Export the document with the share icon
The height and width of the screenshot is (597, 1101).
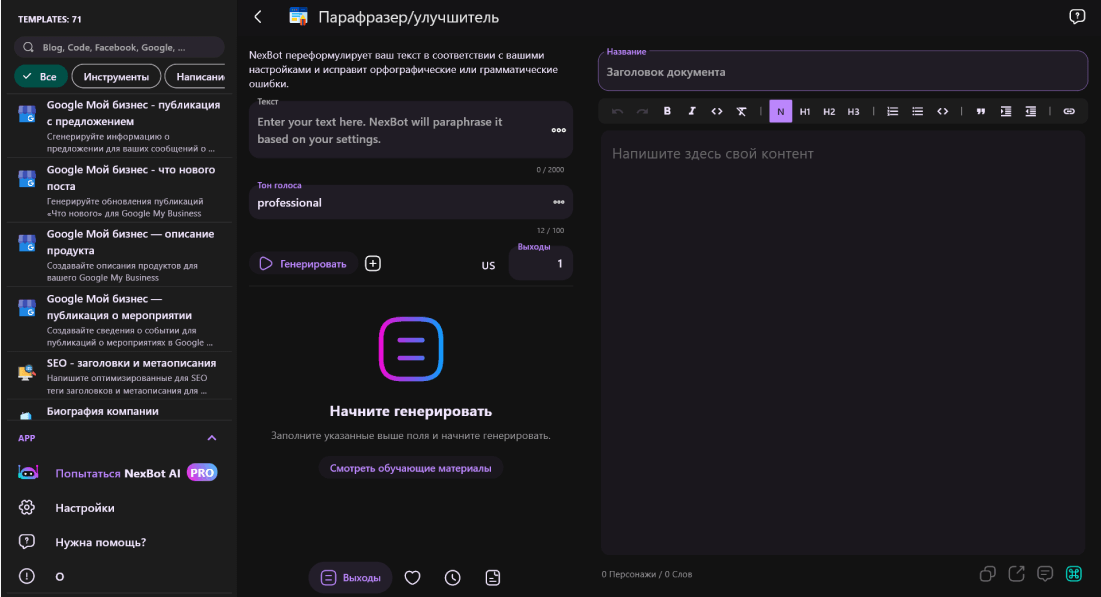1016,574
